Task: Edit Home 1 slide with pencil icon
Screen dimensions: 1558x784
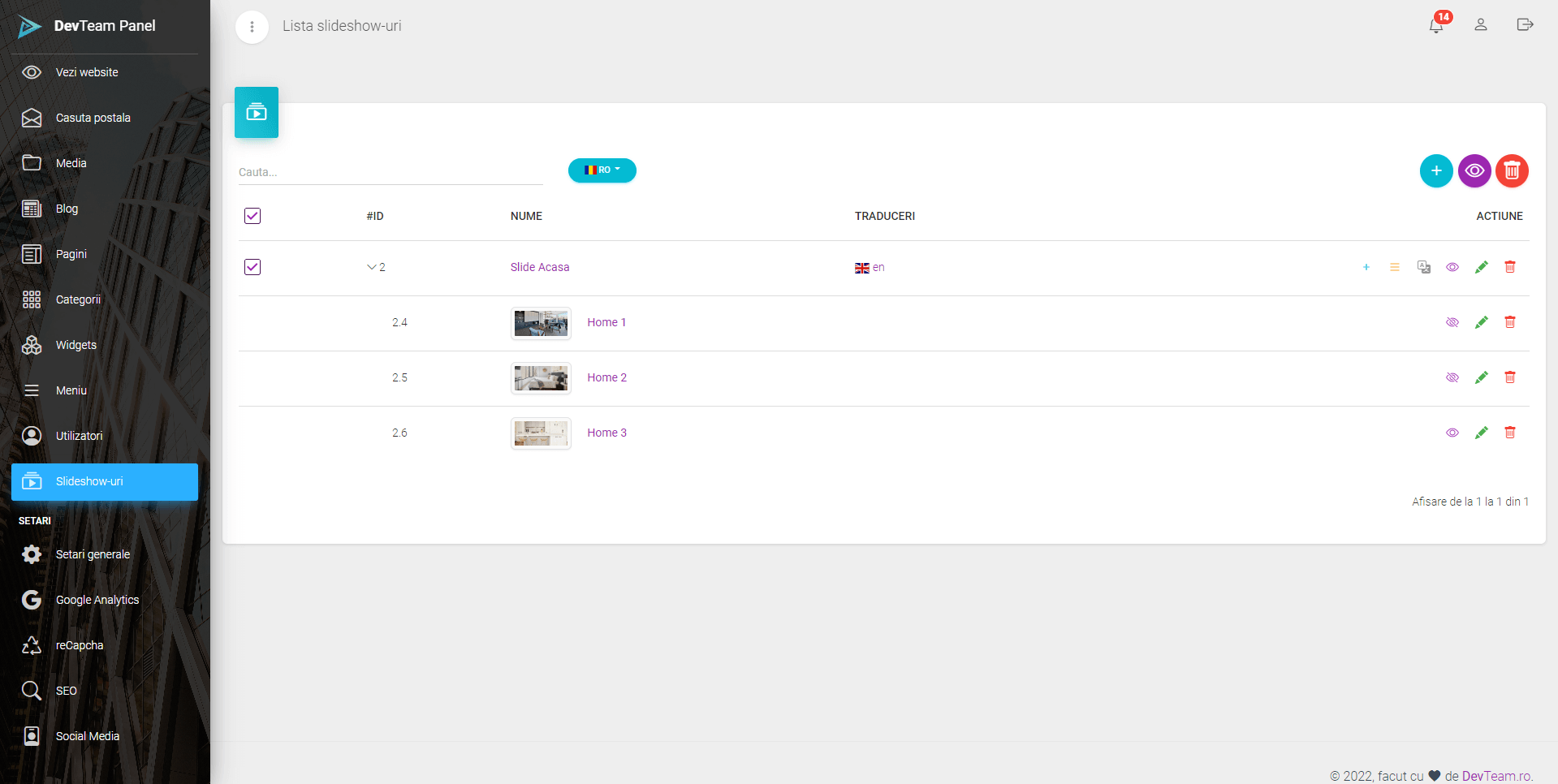Action: (x=1481, y=322)
